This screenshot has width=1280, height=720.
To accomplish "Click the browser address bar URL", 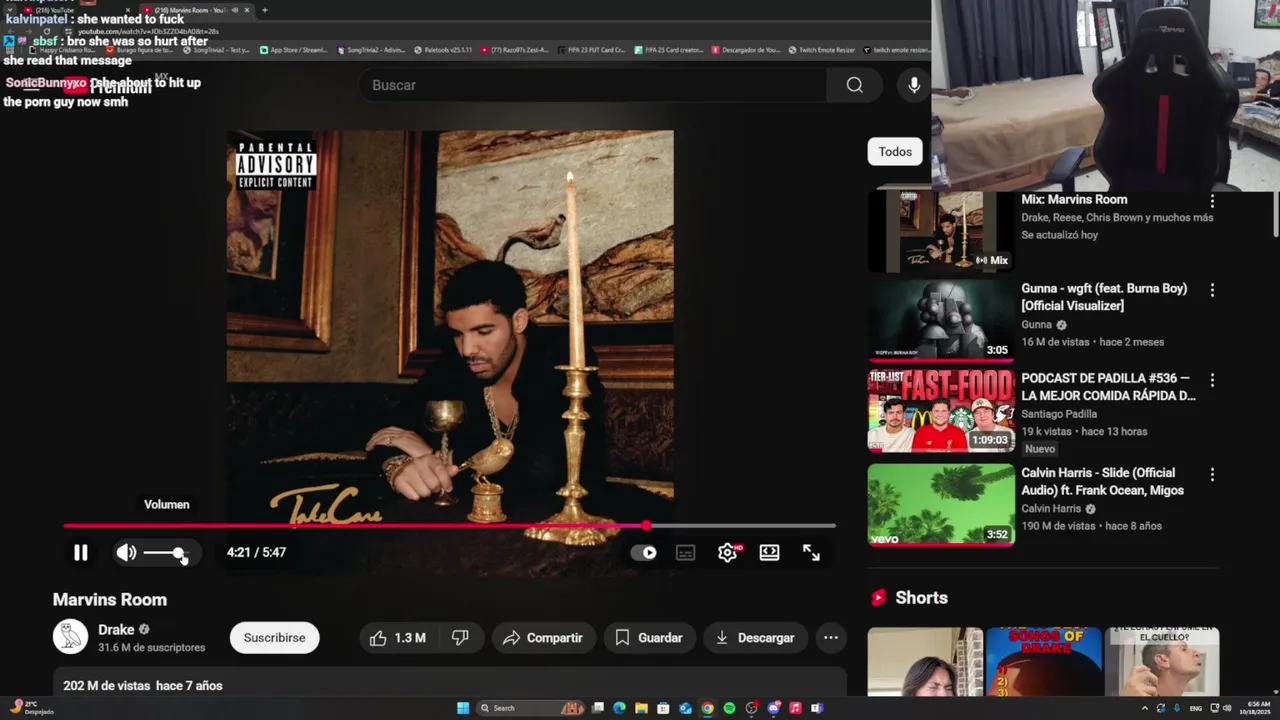I will pyautogui.click(x=148, y=31).
